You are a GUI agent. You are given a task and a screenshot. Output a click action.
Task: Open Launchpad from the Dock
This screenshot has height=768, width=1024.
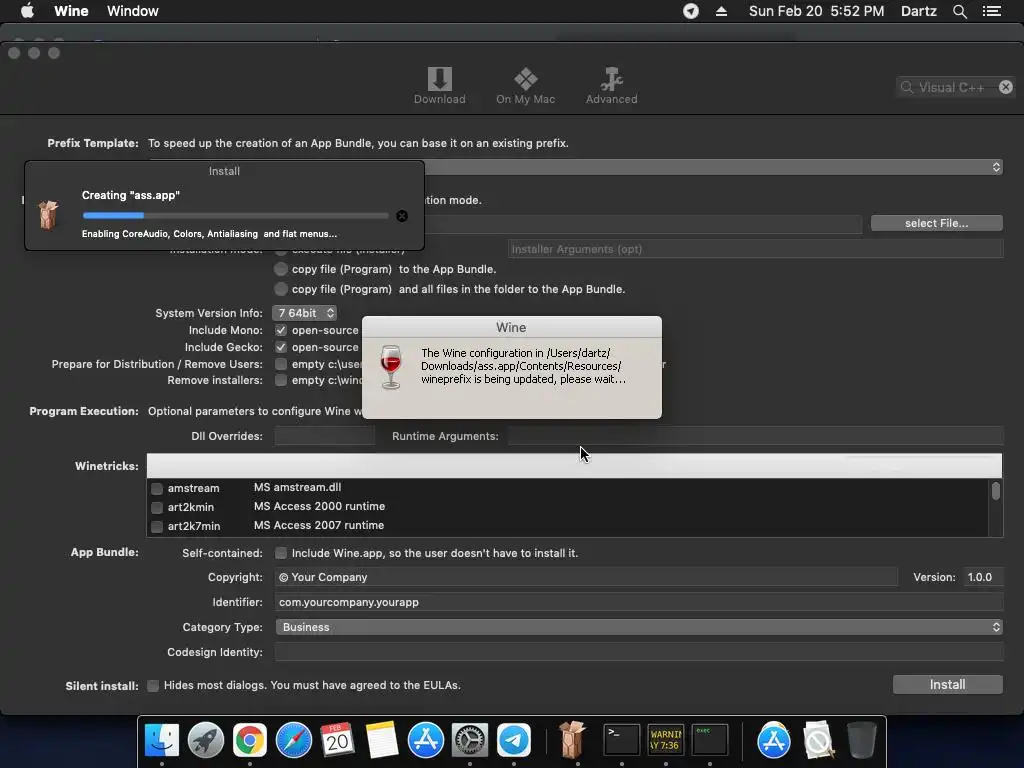206,740
